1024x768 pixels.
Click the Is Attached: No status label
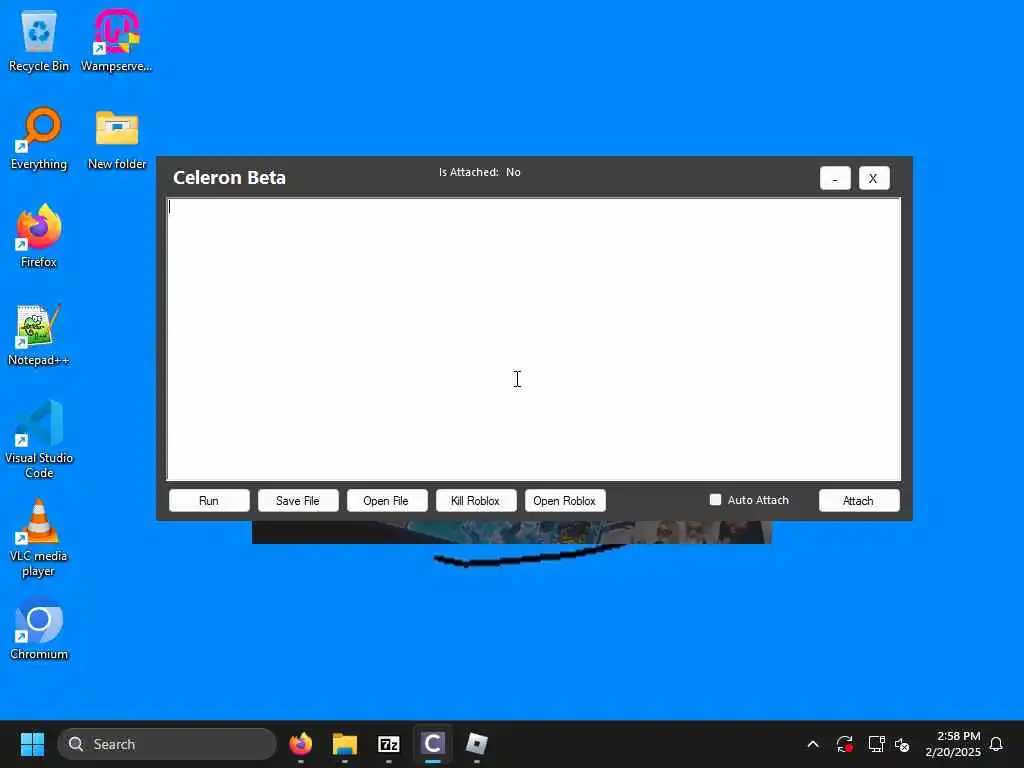[x=480, y=172]
